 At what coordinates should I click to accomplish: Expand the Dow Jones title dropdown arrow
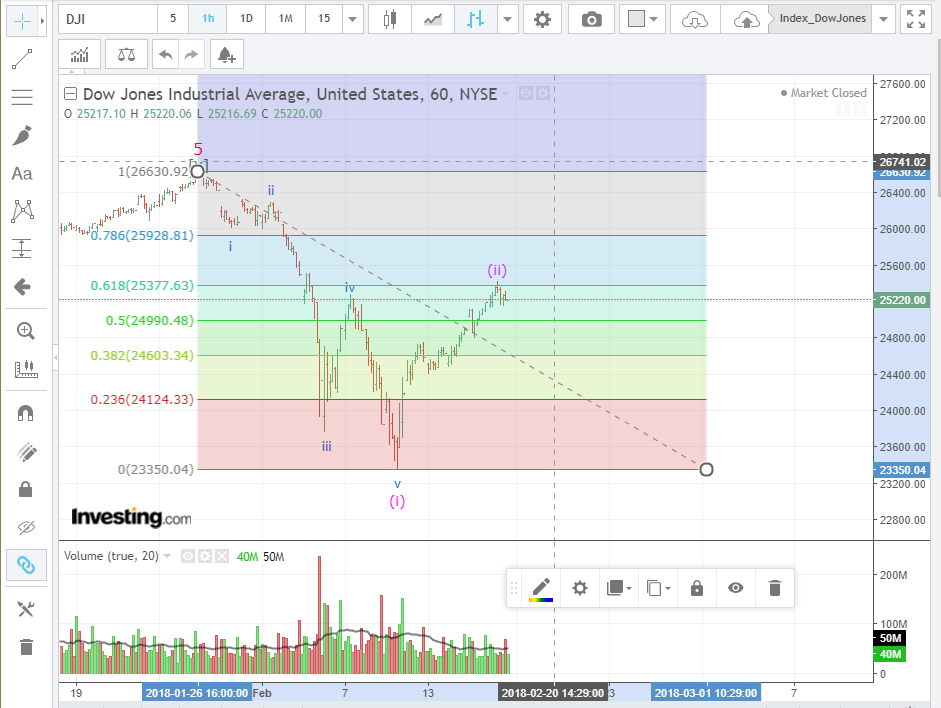coord(505,94)
